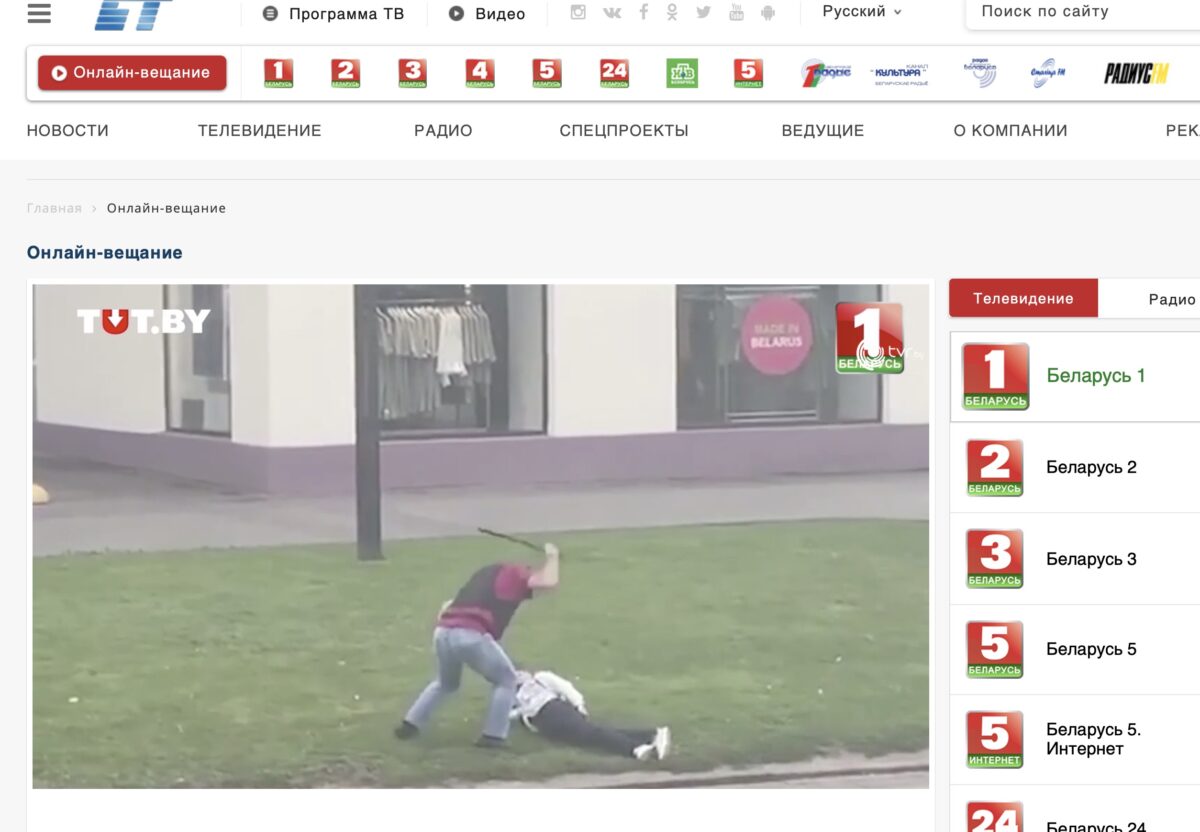Open the СПЕЦПРОЕКТЫ menu
Screen dimensions: 1200x832
click(x=624, y=131)
